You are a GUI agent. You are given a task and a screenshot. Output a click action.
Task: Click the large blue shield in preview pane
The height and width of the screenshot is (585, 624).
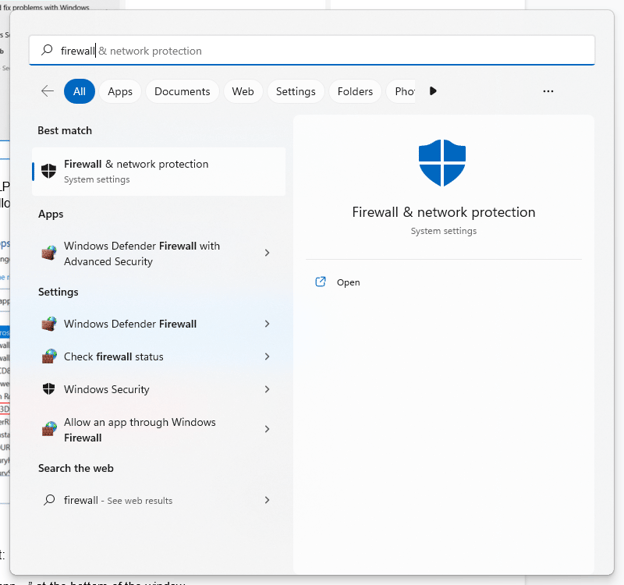coord(442,163)
